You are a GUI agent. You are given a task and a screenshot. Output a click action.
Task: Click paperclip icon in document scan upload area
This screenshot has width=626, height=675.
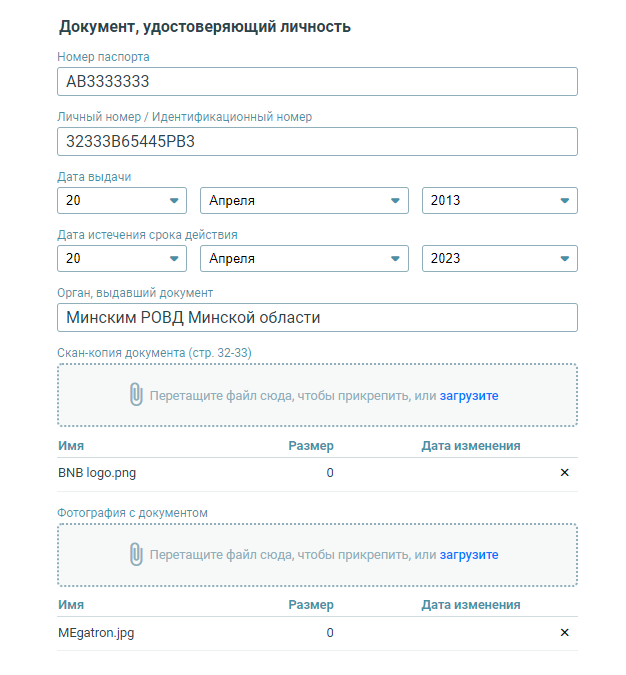point(136,394)
